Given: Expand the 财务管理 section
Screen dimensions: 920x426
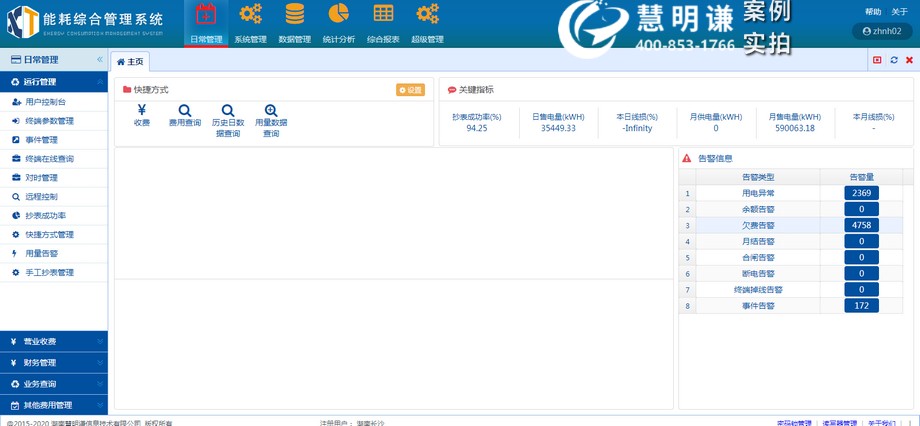Looking at the screenshot, I should (x=54, y=362).
